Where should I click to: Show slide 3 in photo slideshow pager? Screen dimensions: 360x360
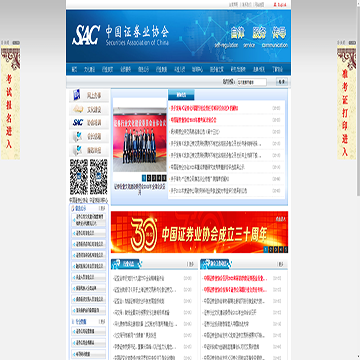154,177
